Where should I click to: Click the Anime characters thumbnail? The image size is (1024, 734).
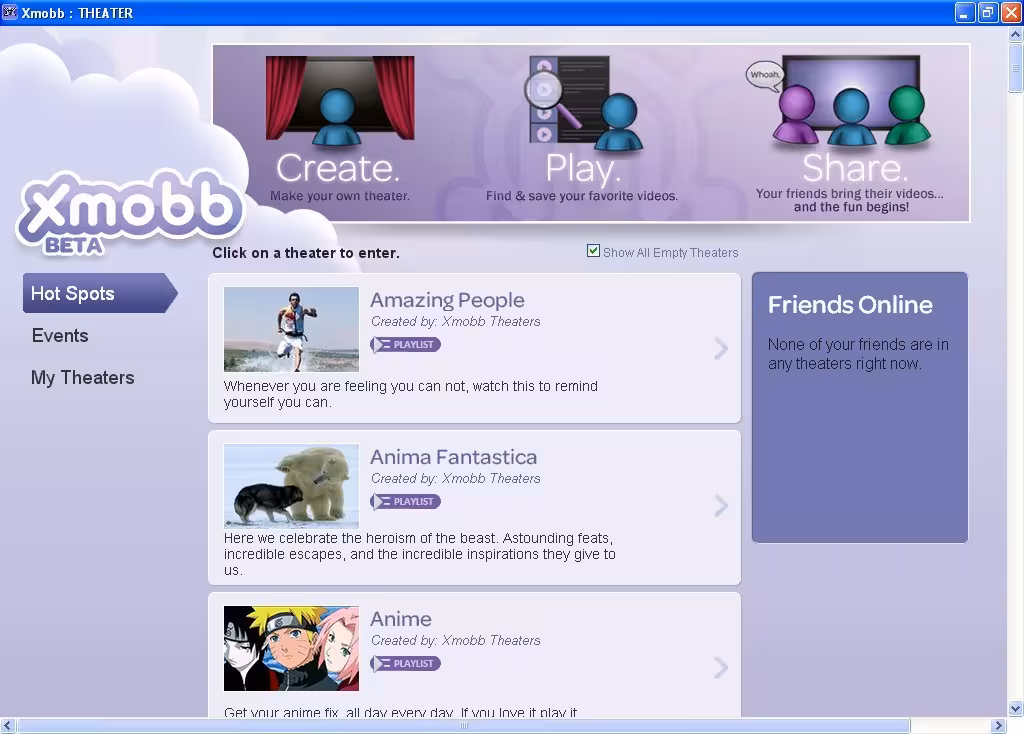(x=291, y=648)
